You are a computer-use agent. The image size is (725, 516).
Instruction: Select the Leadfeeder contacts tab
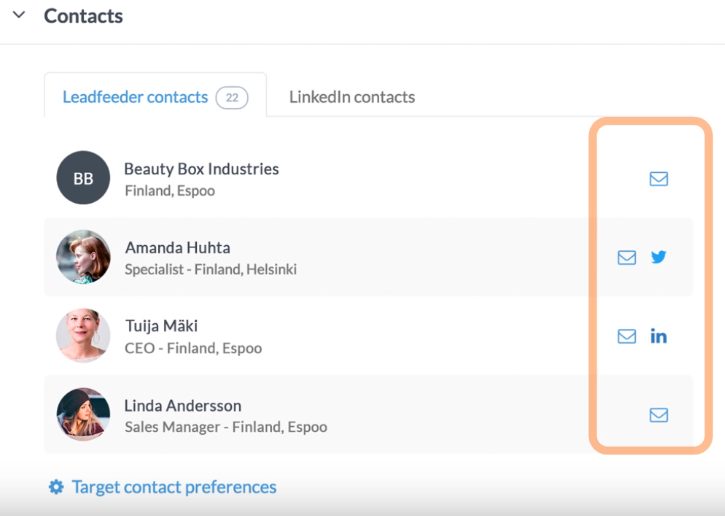coord(135,97)
